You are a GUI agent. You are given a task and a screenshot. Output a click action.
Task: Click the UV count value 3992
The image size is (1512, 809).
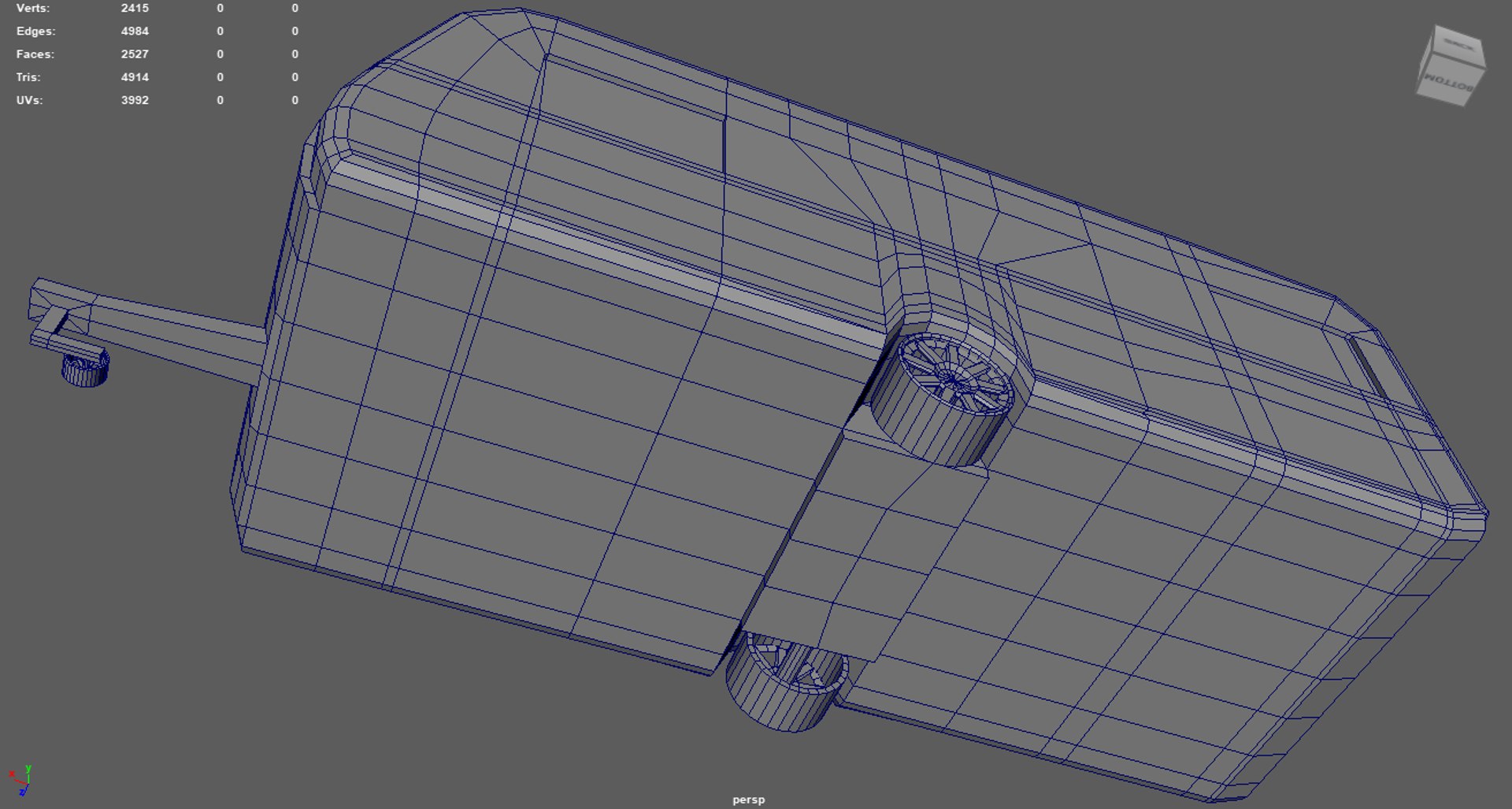(x=135, y=100)
